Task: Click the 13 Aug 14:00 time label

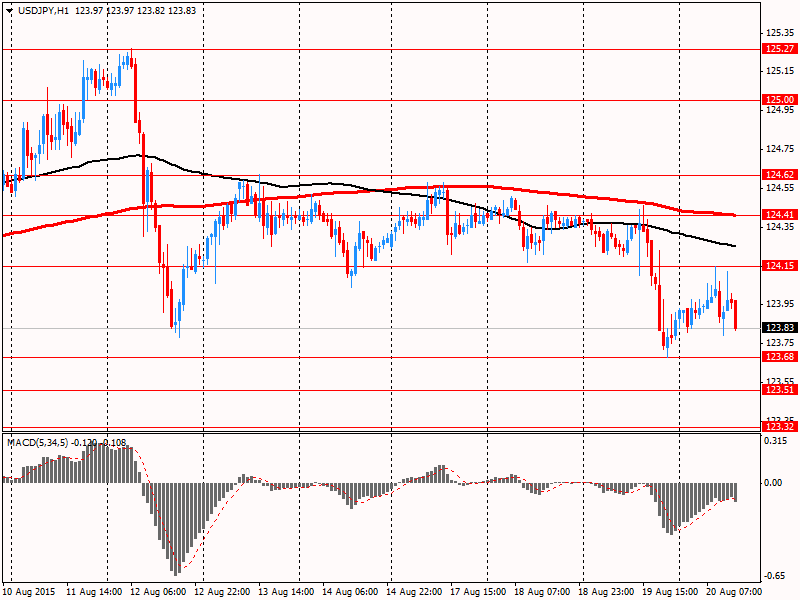Action: (x=286, y=592)
